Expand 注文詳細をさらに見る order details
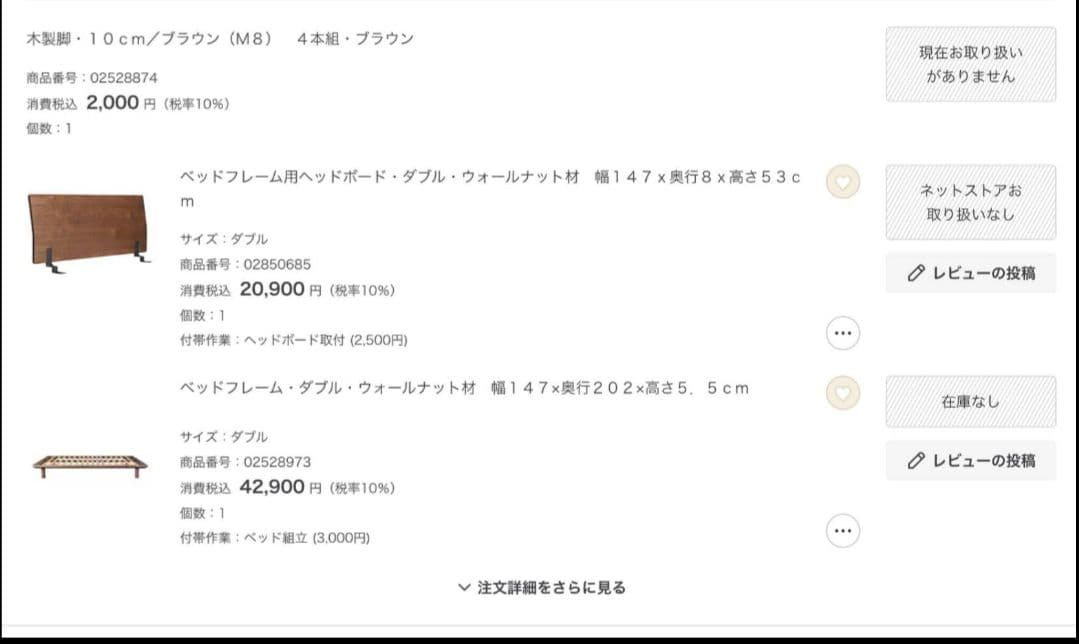 pyautogui.click(x=551, y=587)
